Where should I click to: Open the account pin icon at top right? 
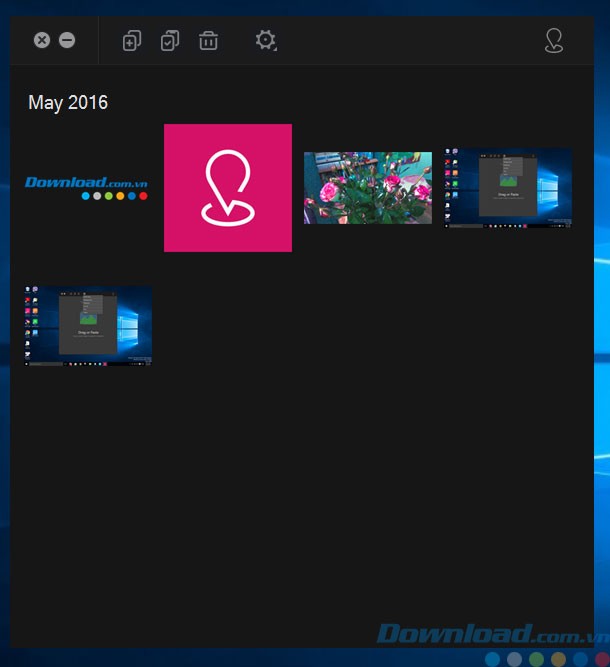coord(553,41)
